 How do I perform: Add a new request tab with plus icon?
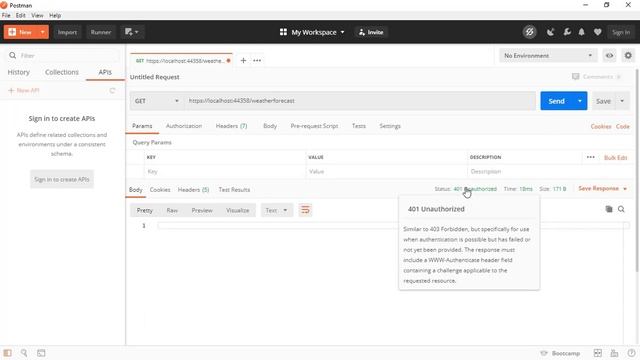243,60
